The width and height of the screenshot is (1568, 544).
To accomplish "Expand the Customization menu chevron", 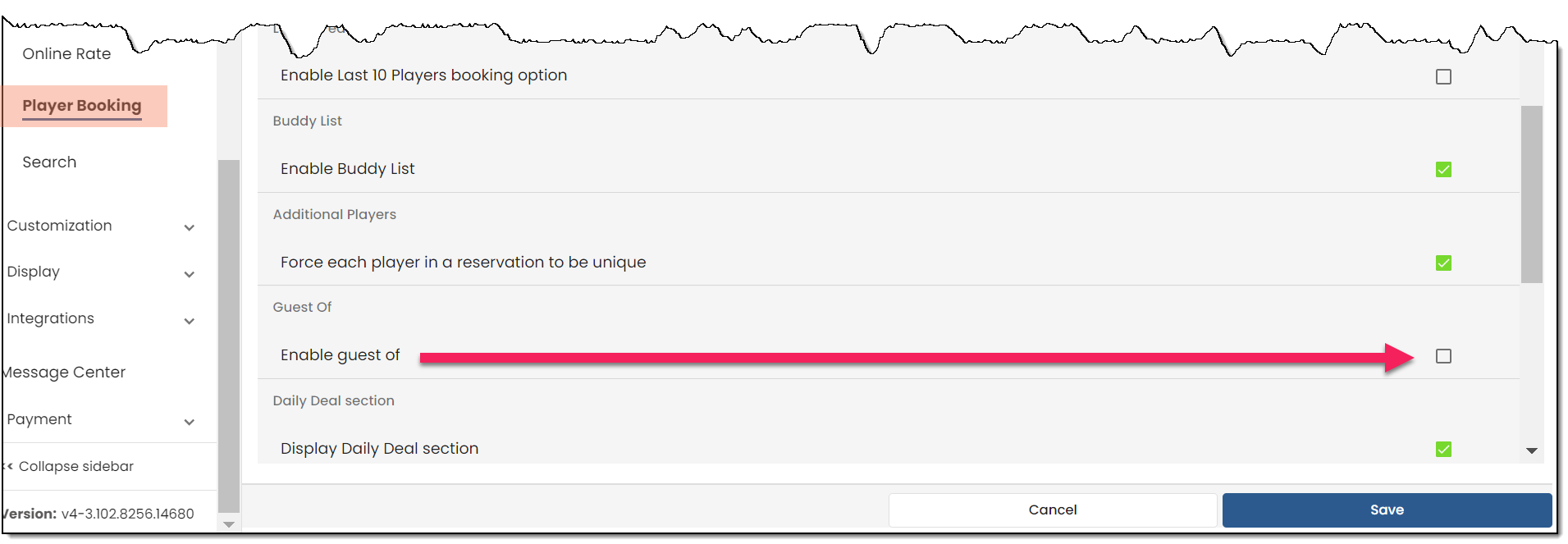I will [x=189, y=227].
